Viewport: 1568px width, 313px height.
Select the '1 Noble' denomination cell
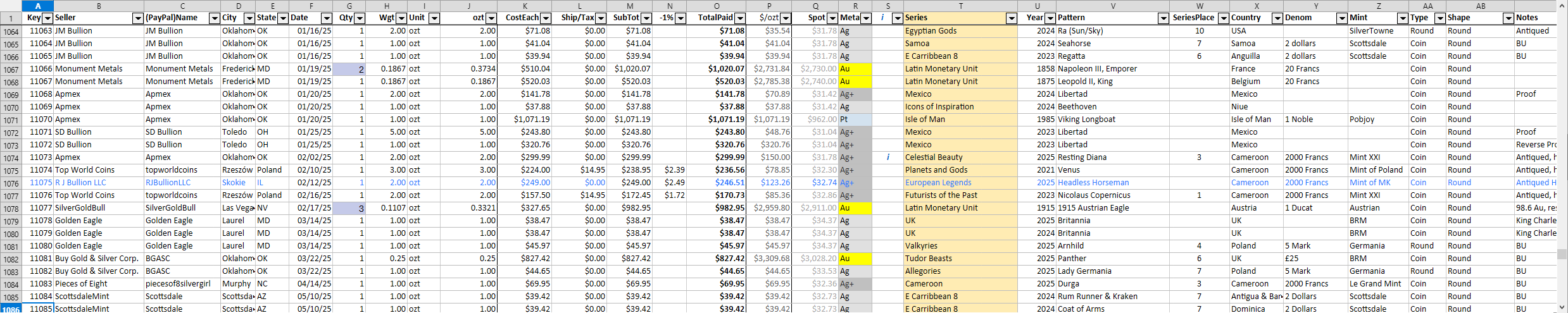[1315, 120]
